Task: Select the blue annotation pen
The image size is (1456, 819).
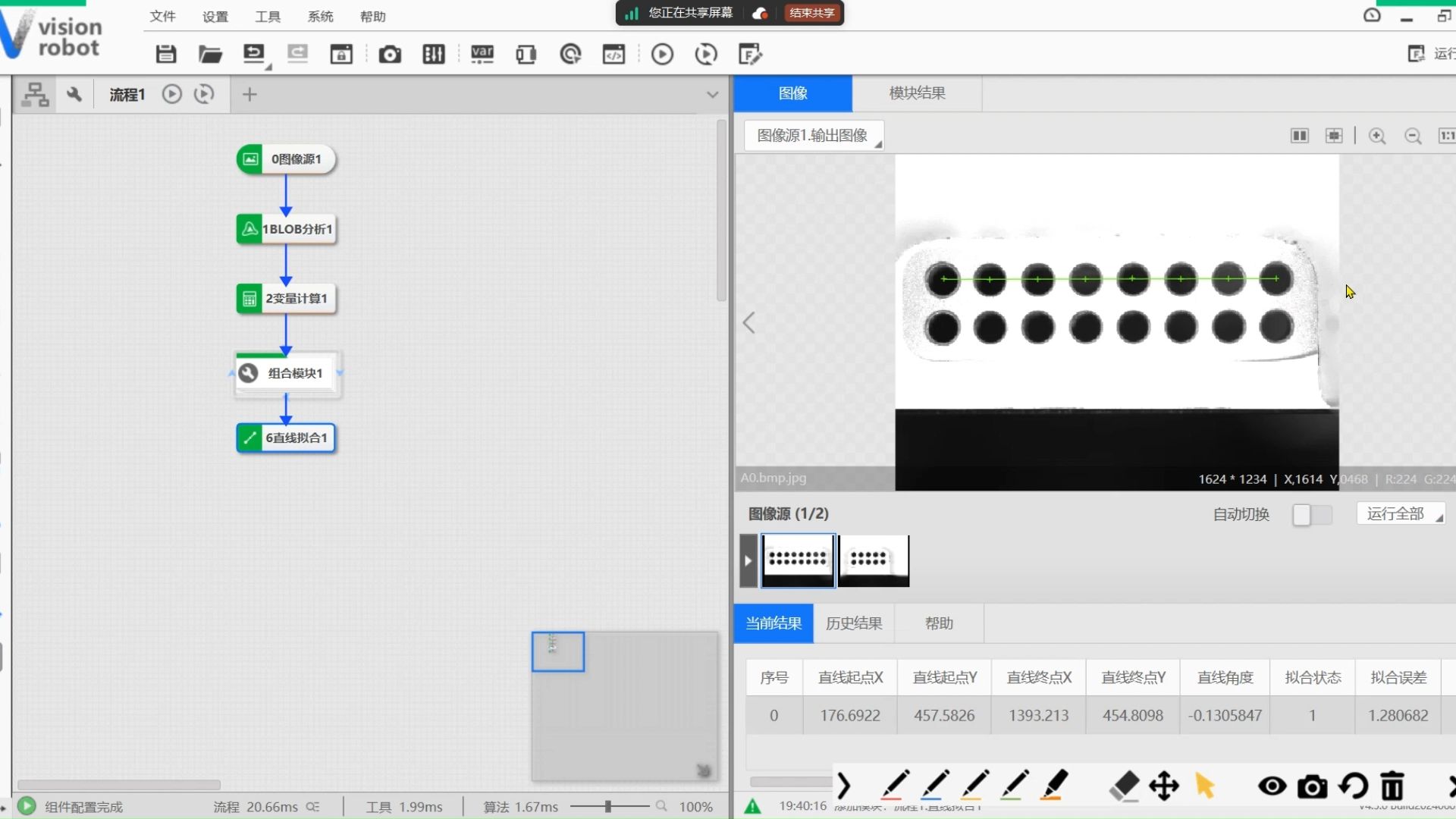Action: 934,786
